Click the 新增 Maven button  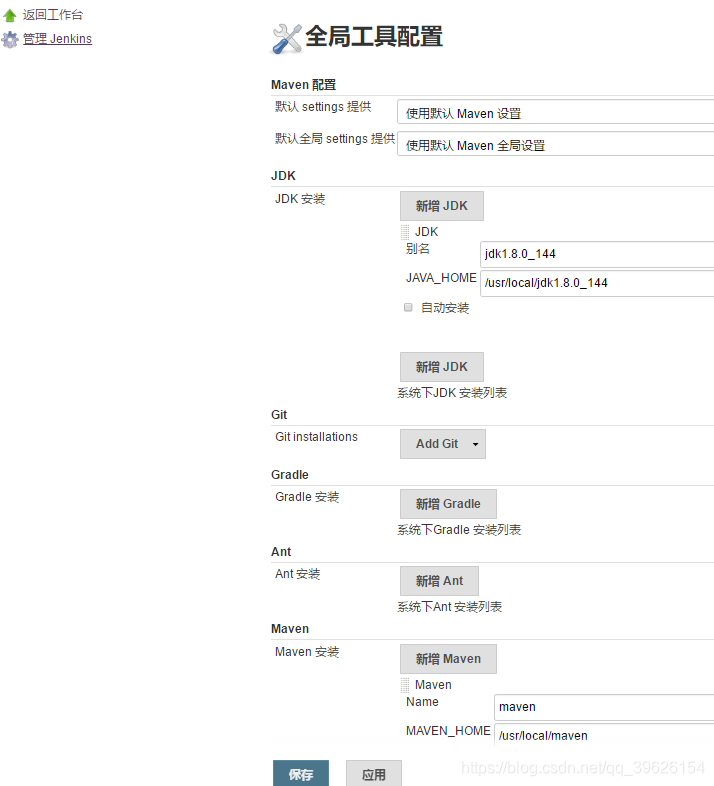point(448,659)
